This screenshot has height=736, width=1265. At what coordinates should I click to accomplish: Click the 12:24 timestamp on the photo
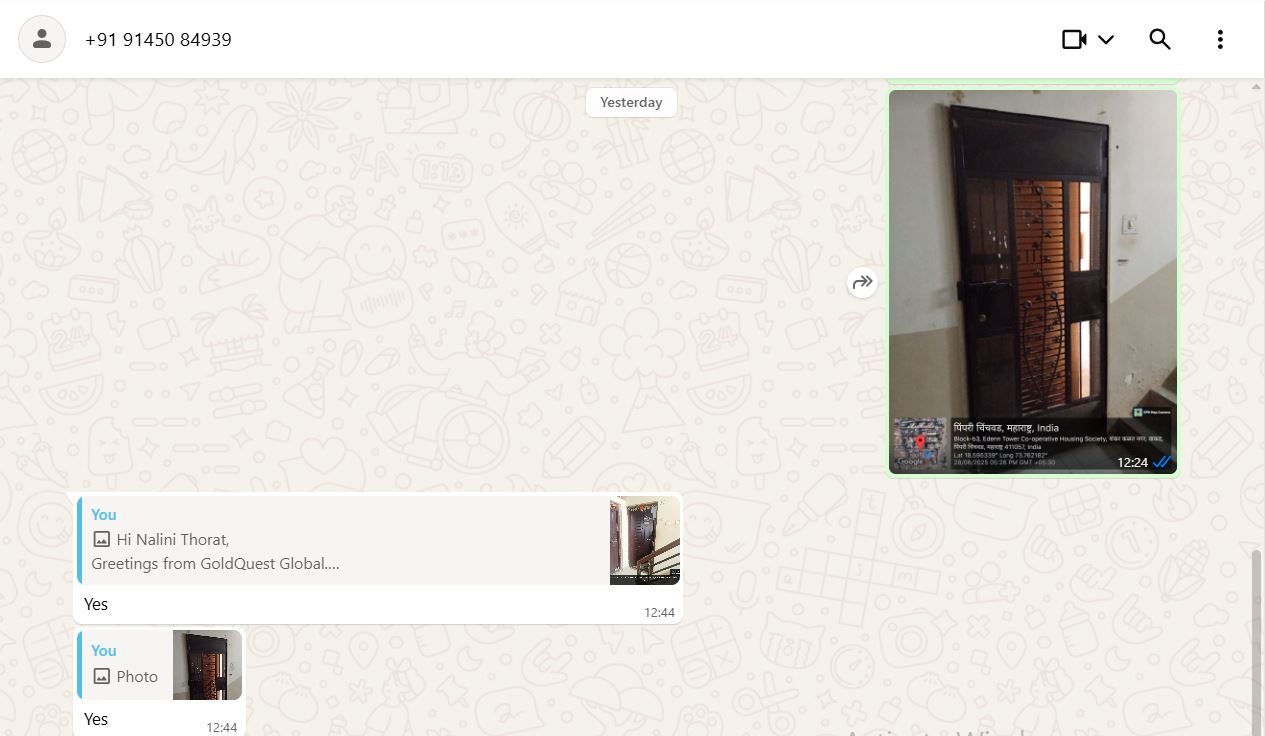point(1132,462)
